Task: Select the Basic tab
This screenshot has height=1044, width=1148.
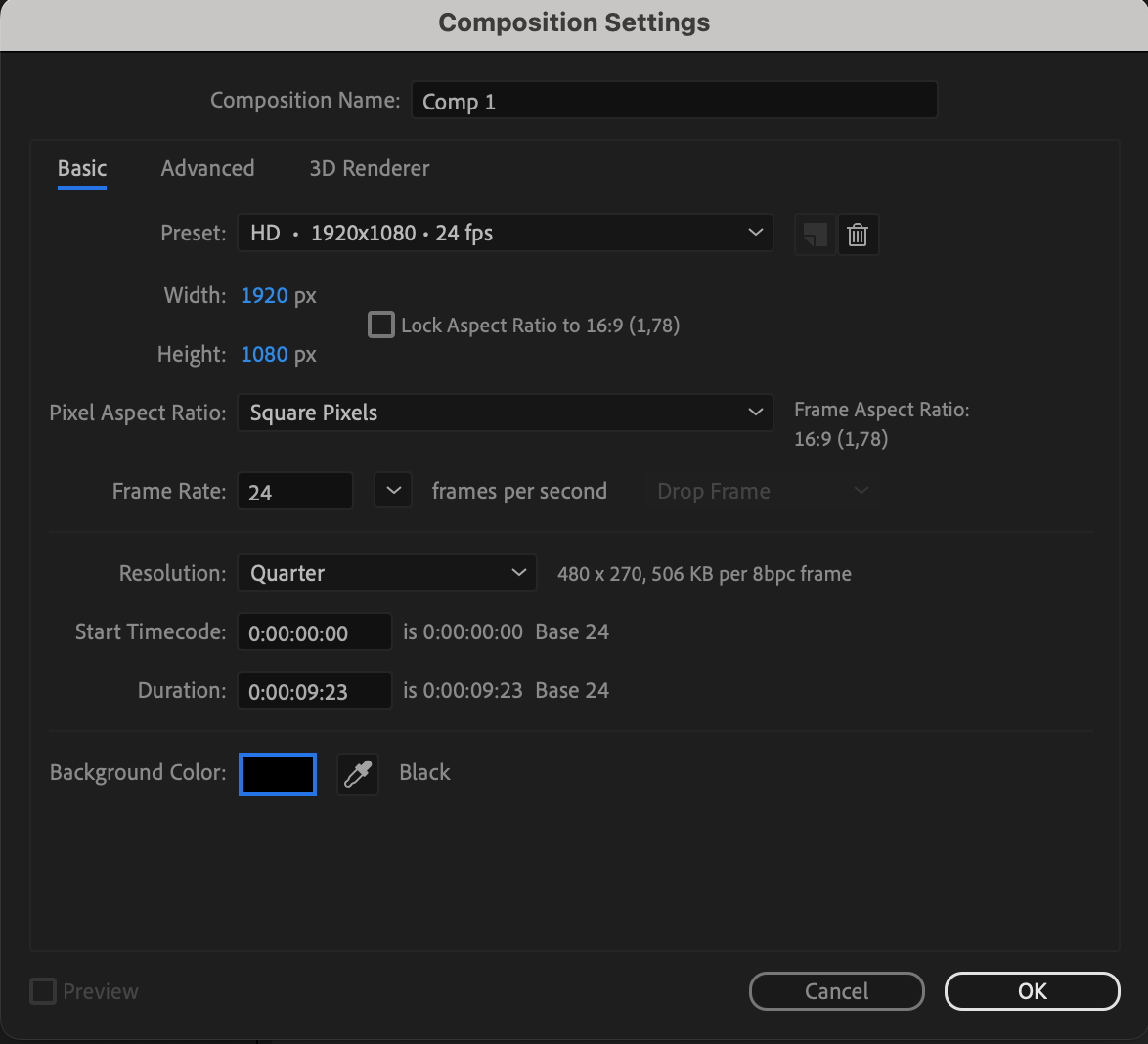Action: (x=82, y=168)
